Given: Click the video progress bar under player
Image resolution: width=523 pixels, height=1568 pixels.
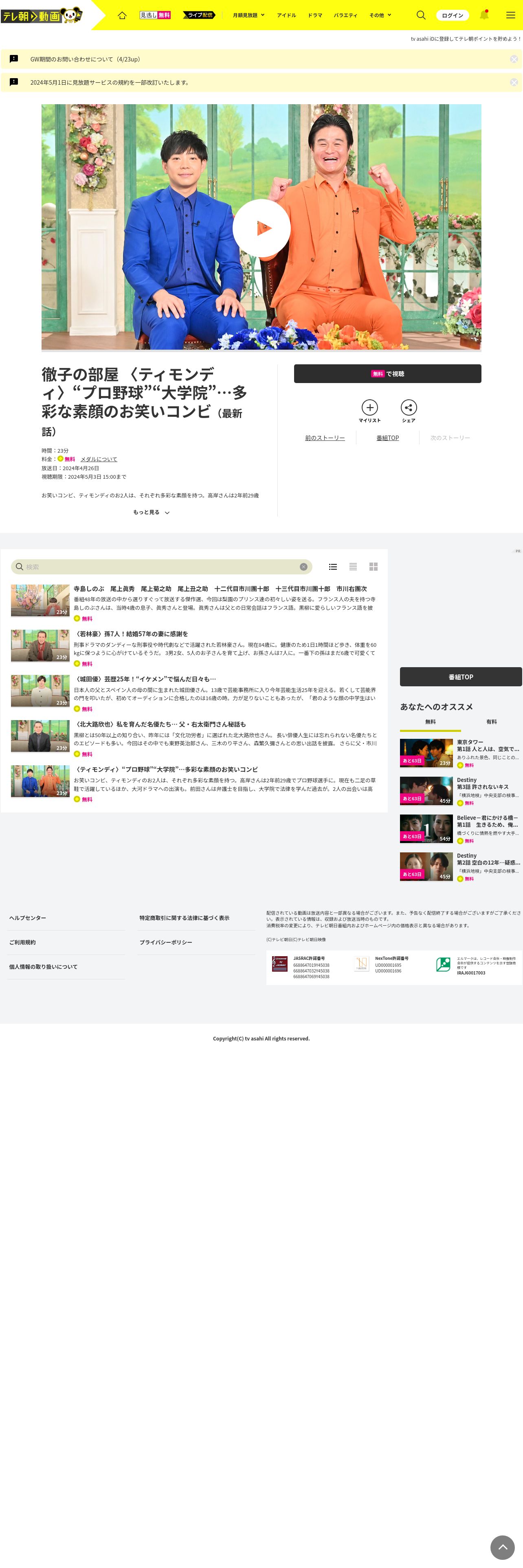Looking at the screenshot, I should [261, 350].
